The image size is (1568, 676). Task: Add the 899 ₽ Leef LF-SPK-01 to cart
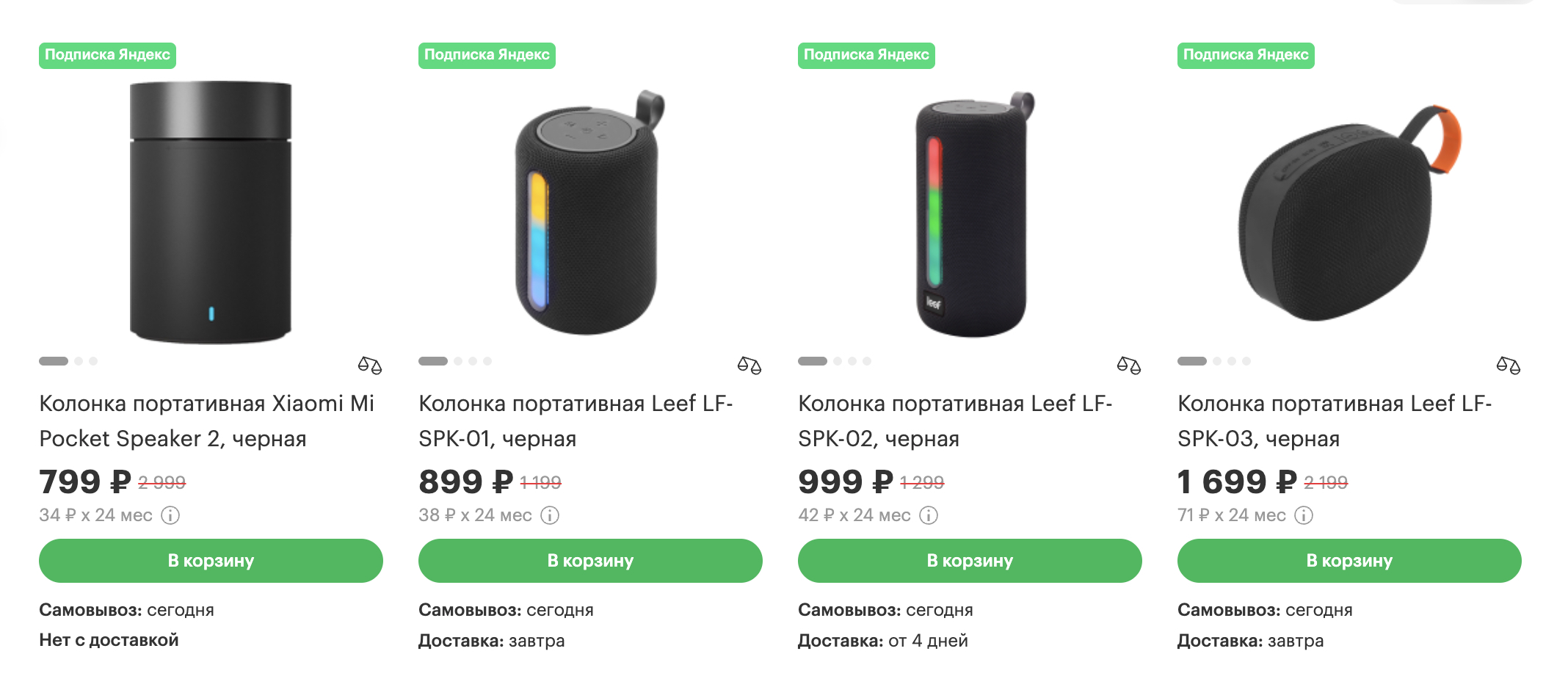590,561
